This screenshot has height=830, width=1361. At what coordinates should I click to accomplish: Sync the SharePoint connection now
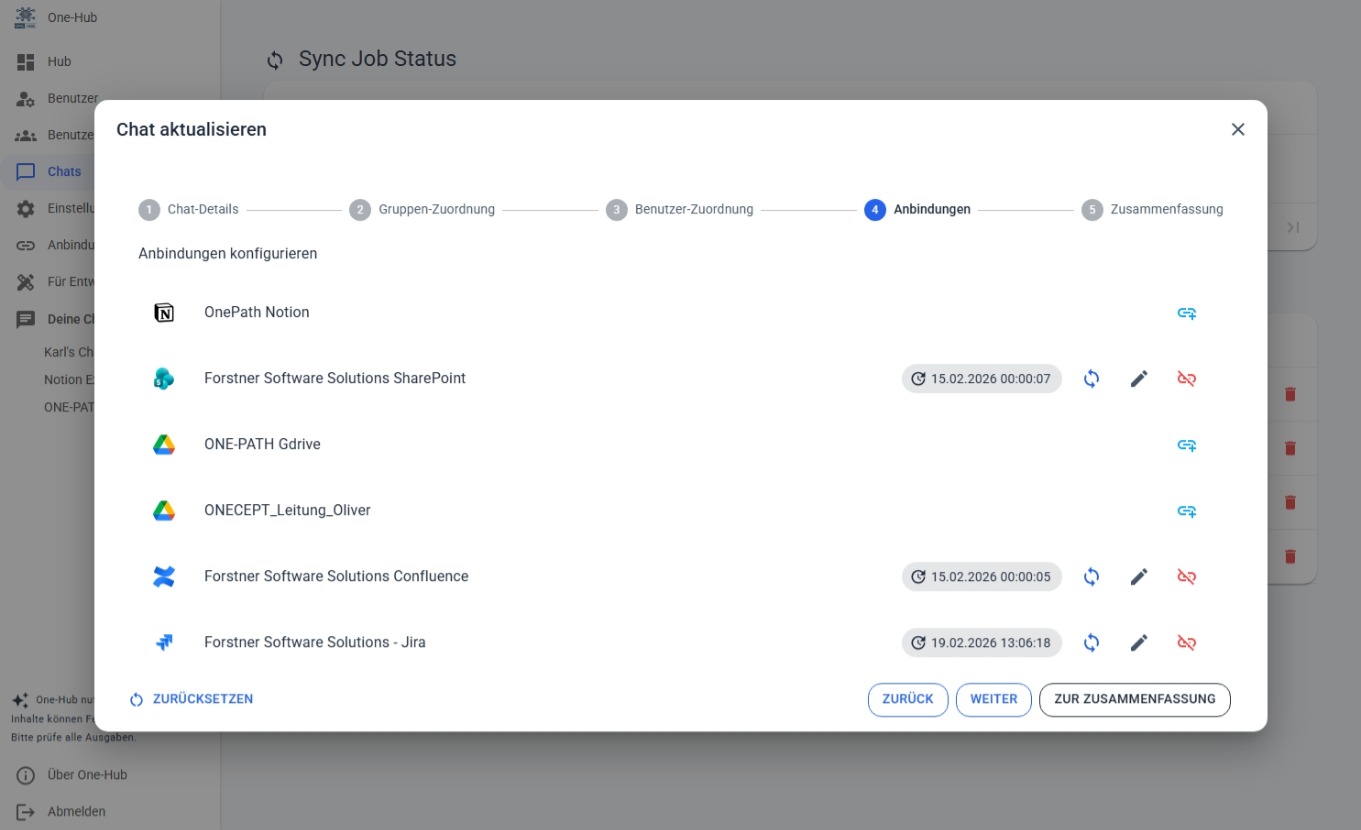1091,379
